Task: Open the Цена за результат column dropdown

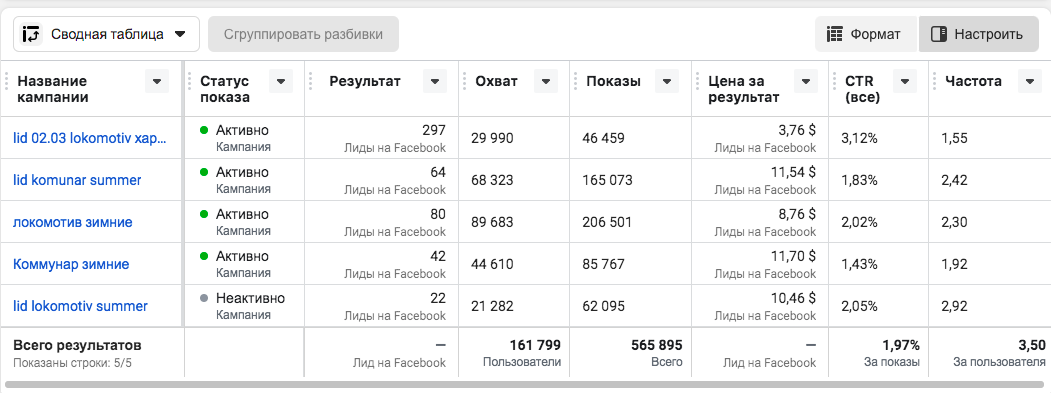Action: coord(806,82)
